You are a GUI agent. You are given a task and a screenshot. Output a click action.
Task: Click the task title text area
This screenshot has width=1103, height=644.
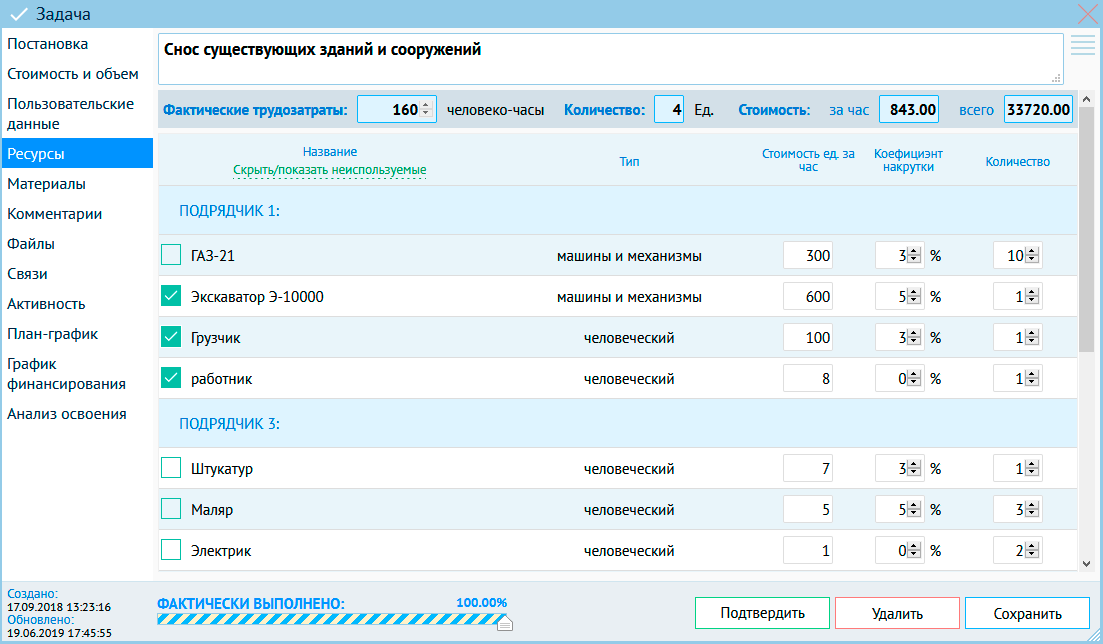611,59
